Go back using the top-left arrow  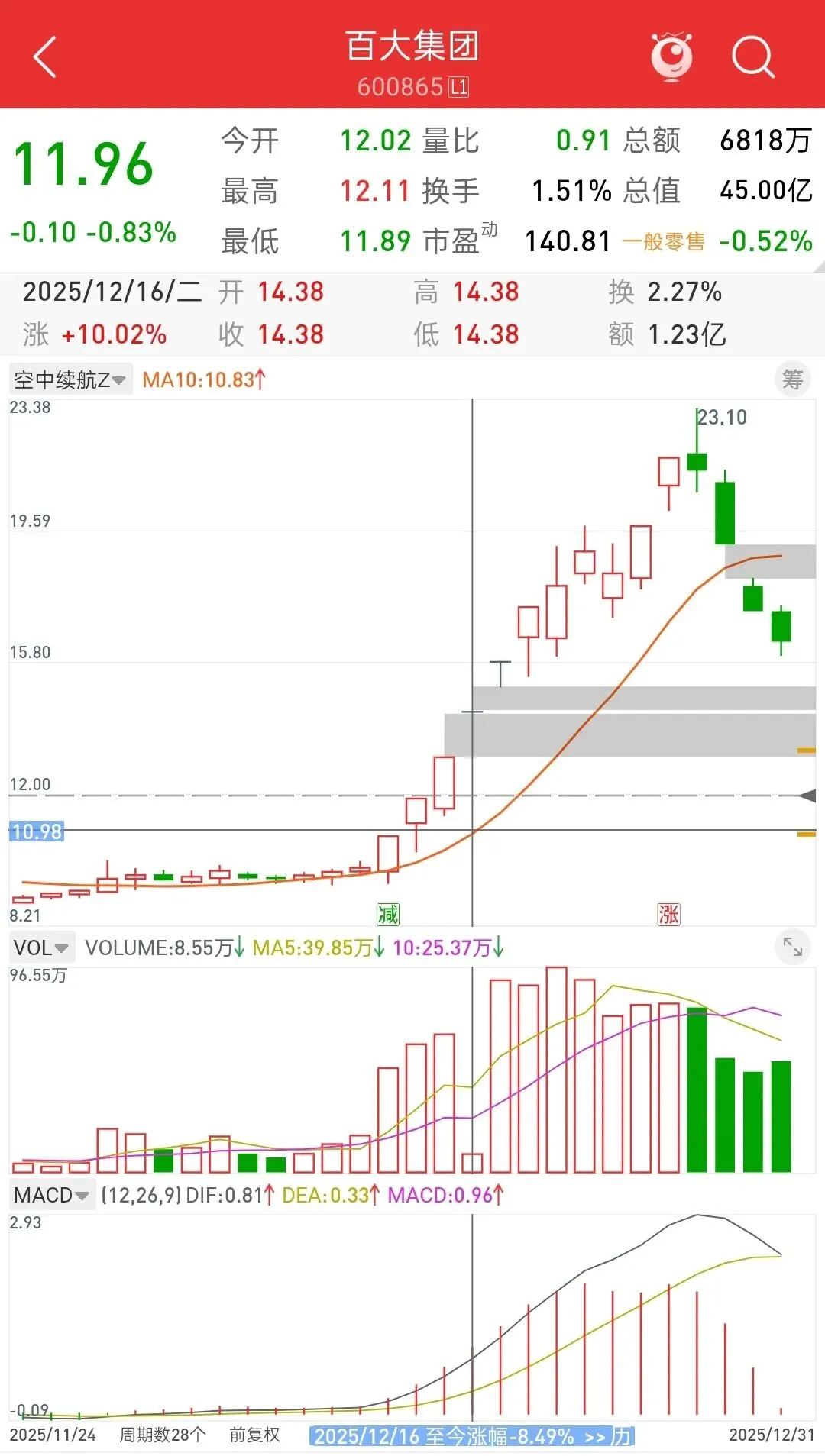[45, 57]
